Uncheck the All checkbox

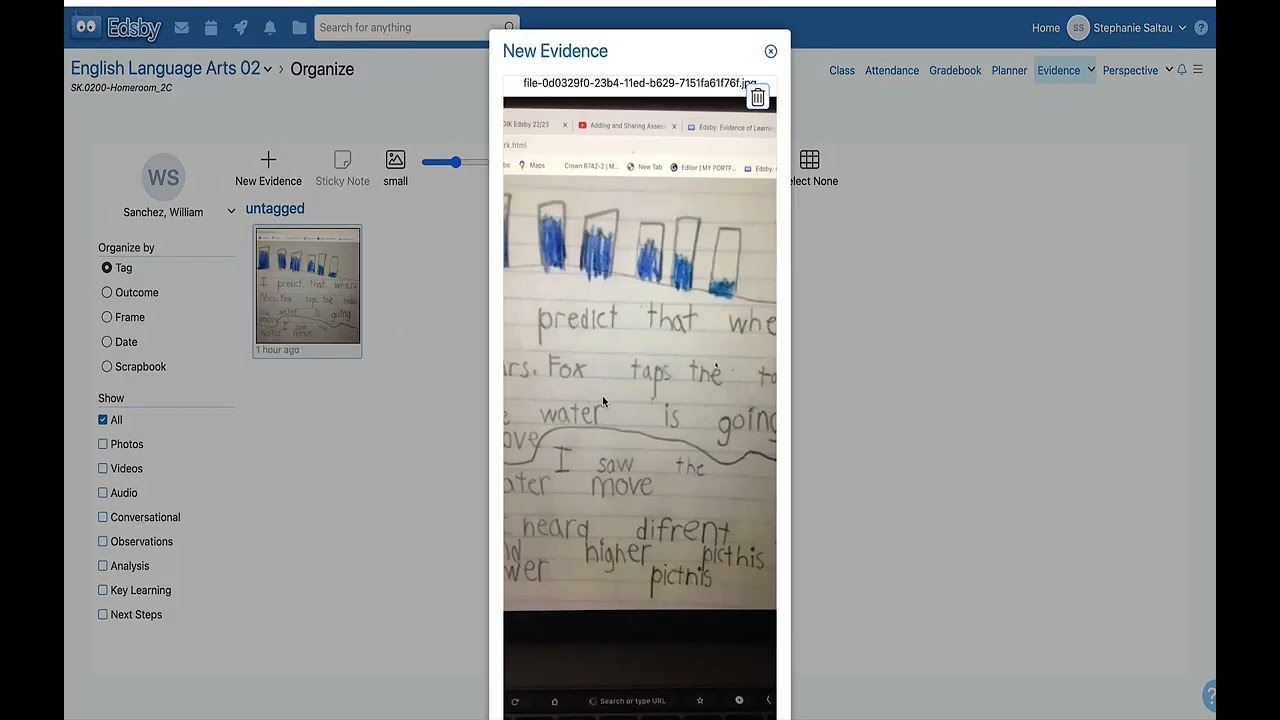[103, 420]
